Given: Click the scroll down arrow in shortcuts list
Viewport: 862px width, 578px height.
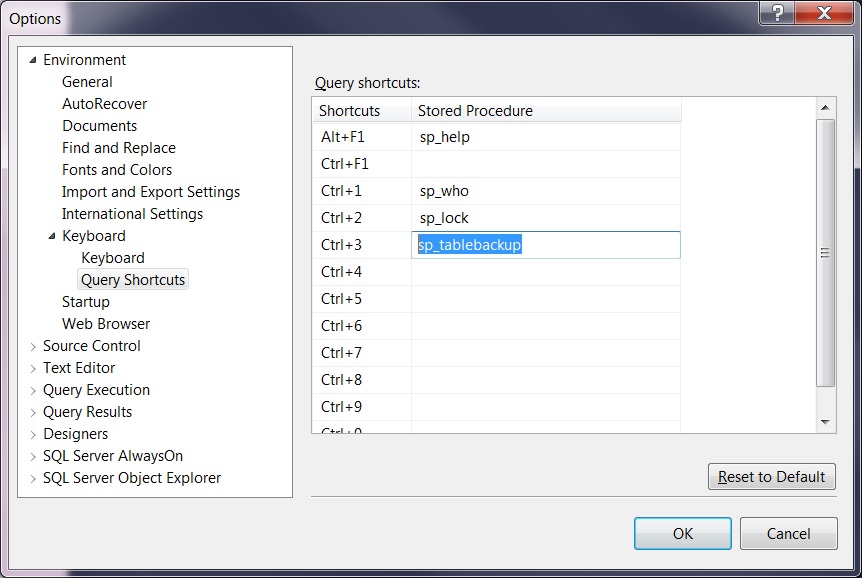Looking at the screenshot, I should pos(826,423).
